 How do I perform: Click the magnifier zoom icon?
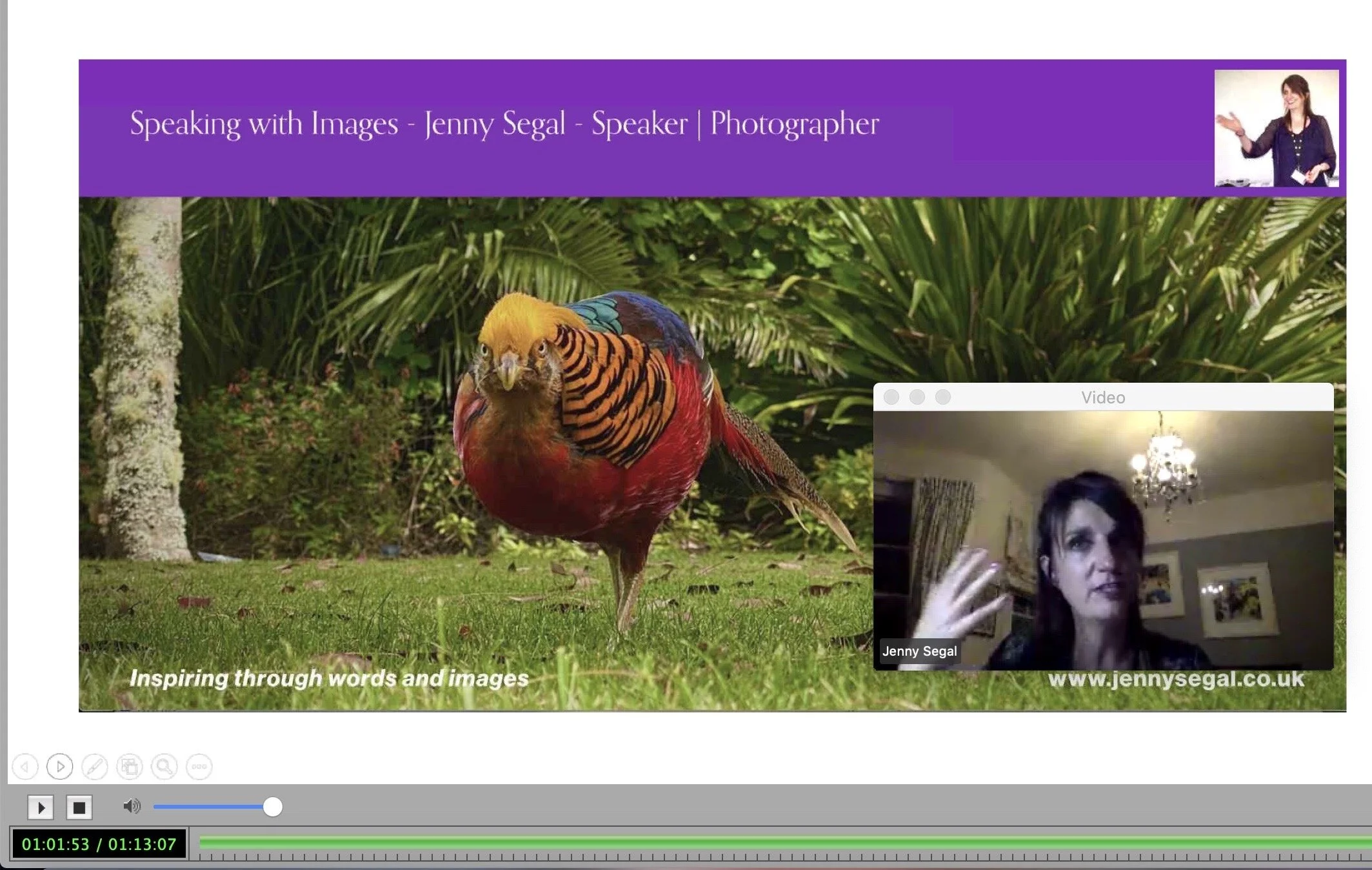(164, 767)
